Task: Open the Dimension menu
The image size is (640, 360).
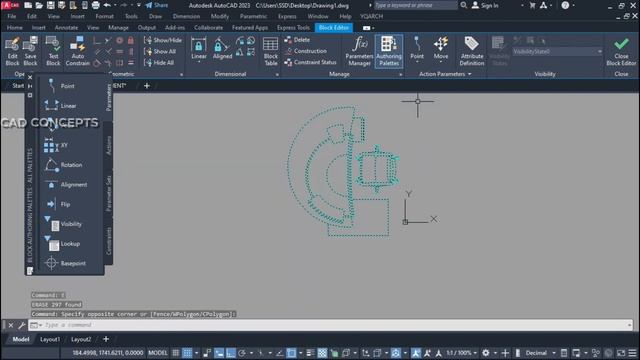Action: click(186, 16)
